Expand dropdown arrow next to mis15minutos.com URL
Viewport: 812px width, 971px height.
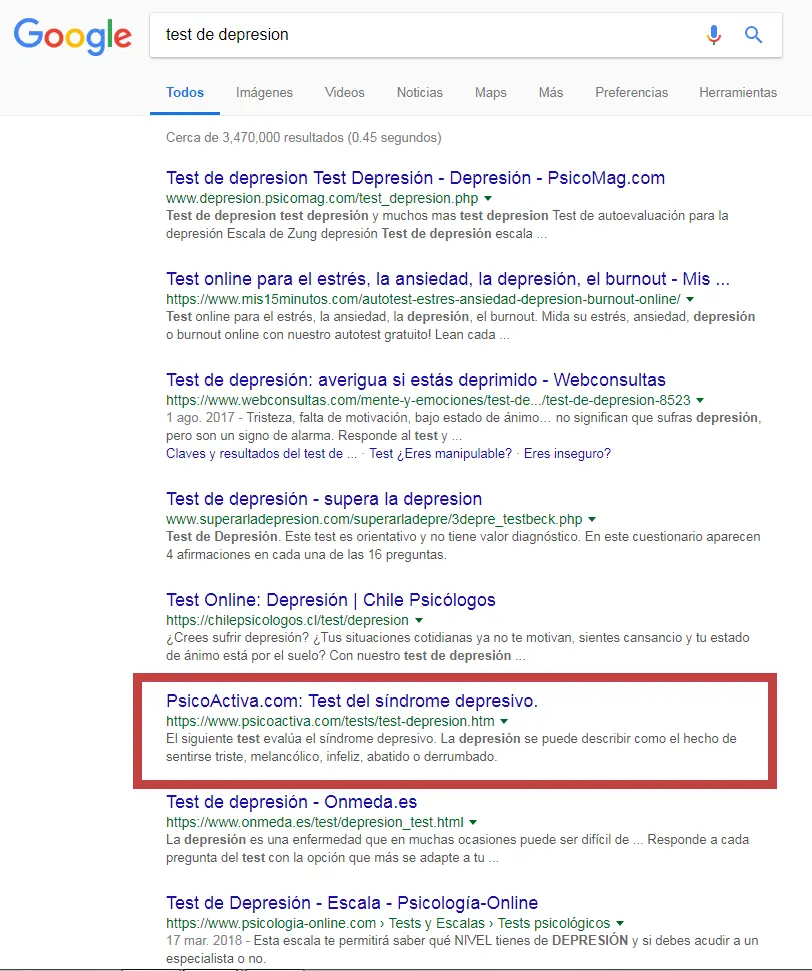point(690,299)
